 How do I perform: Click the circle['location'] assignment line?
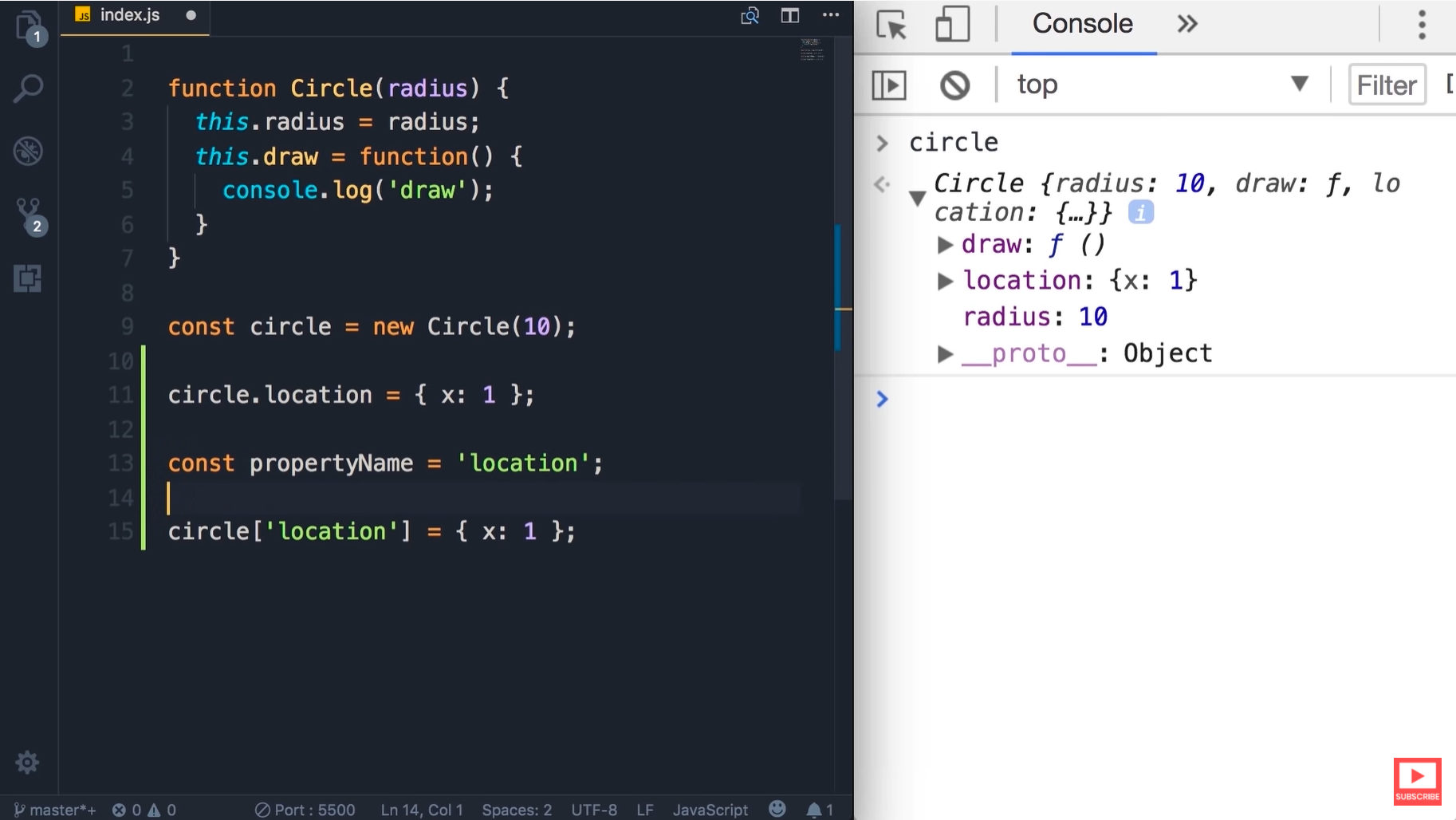(372, 532)
